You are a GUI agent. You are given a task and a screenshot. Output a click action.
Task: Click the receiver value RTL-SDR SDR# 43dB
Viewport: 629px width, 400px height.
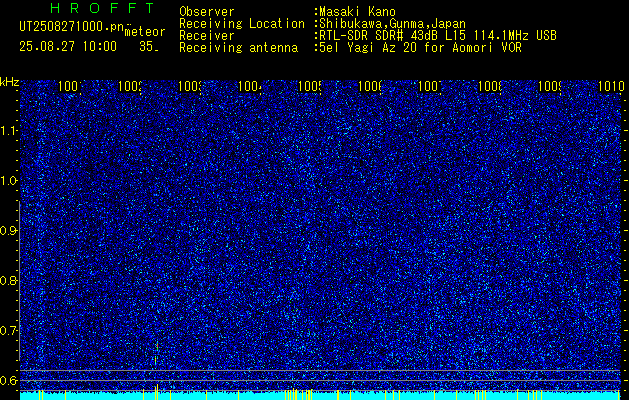pos(380,36)
